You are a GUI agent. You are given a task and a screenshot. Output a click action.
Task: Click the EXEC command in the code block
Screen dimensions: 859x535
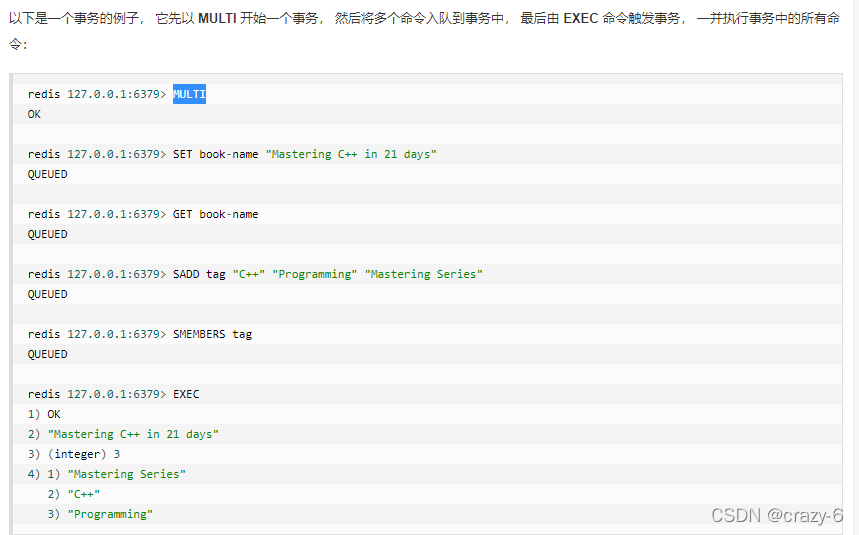pyautogui.click(x=186, y=394)
